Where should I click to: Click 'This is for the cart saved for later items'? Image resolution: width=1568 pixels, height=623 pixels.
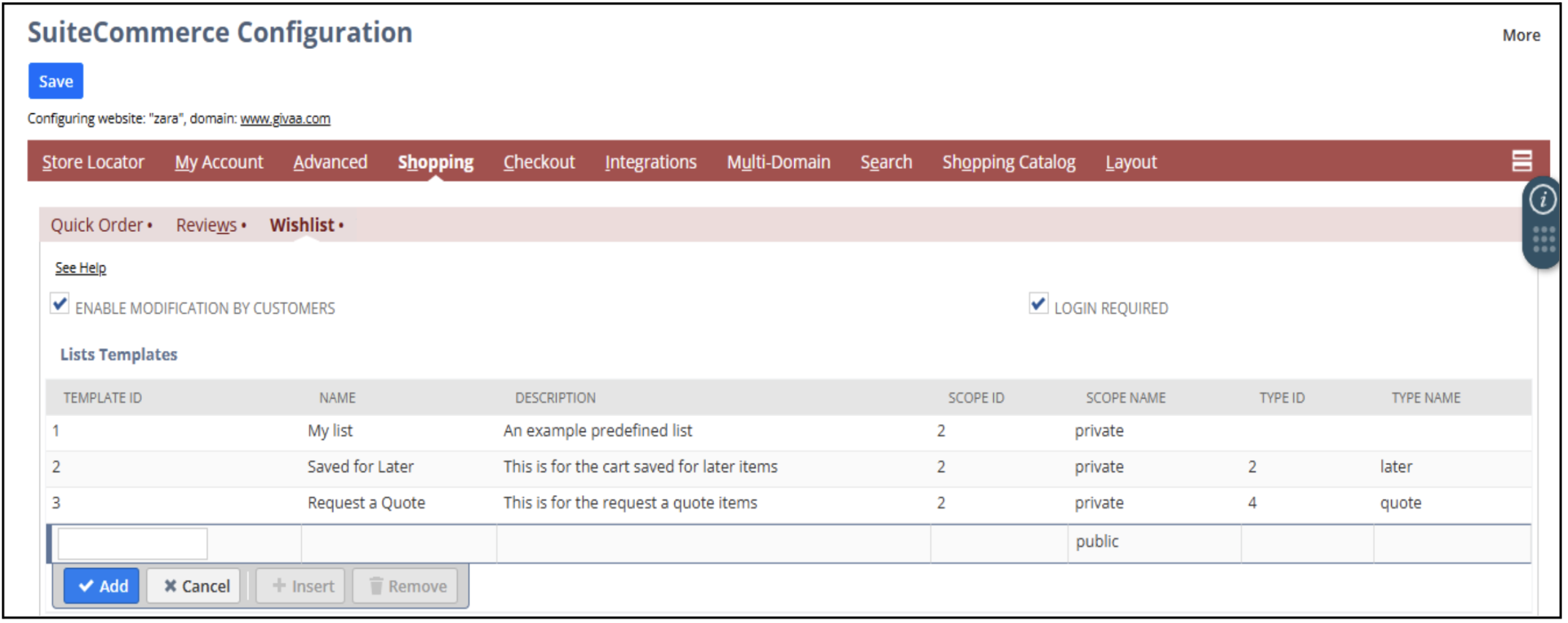640,467
